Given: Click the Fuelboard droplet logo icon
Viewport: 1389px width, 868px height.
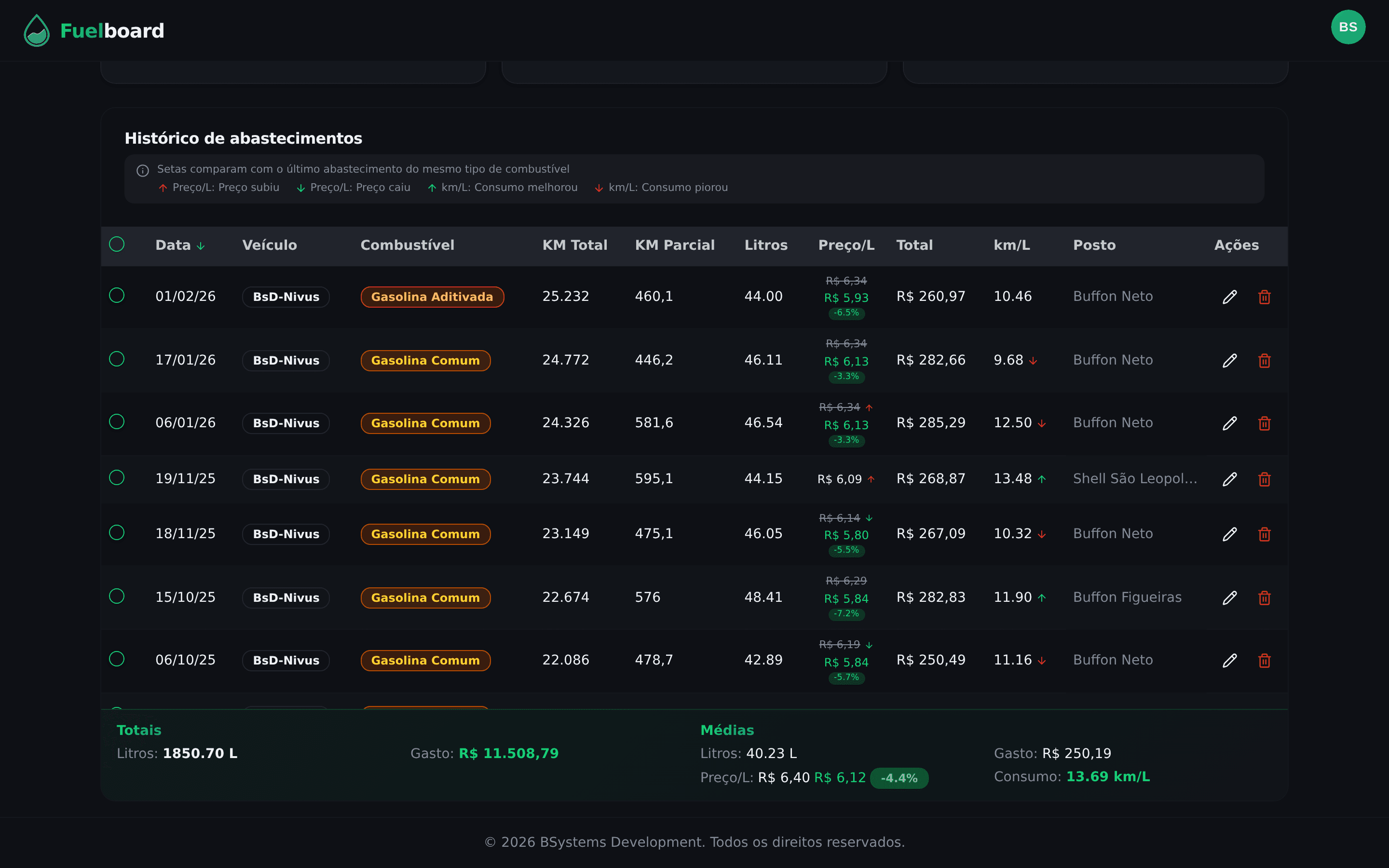Looking at the screenshot, I should [37, 30].
